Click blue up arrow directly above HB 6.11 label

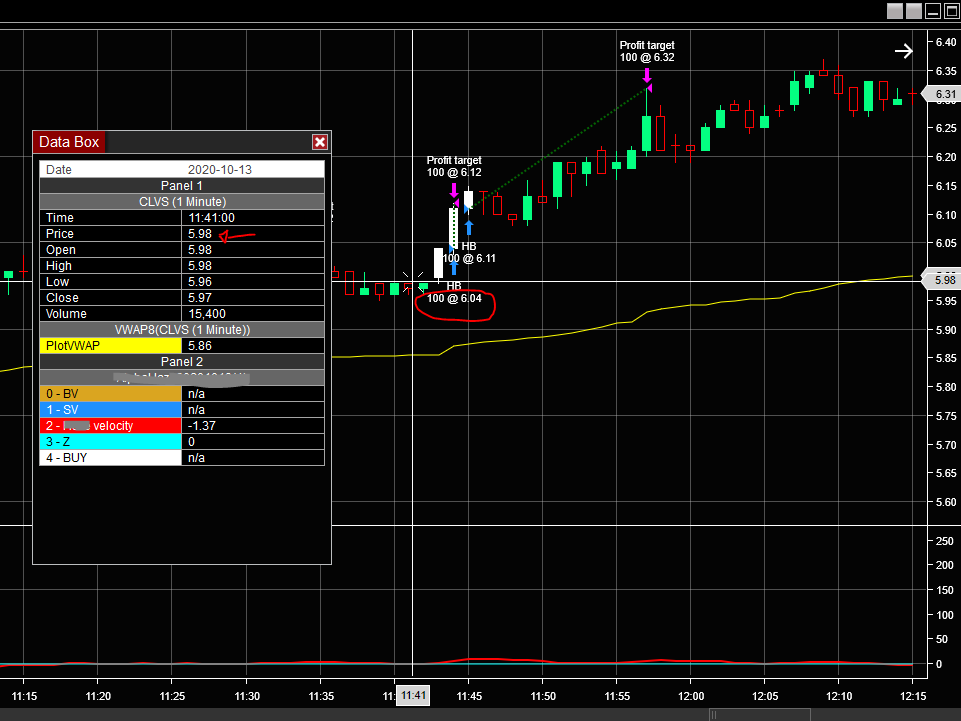click(x=469, y=227)
